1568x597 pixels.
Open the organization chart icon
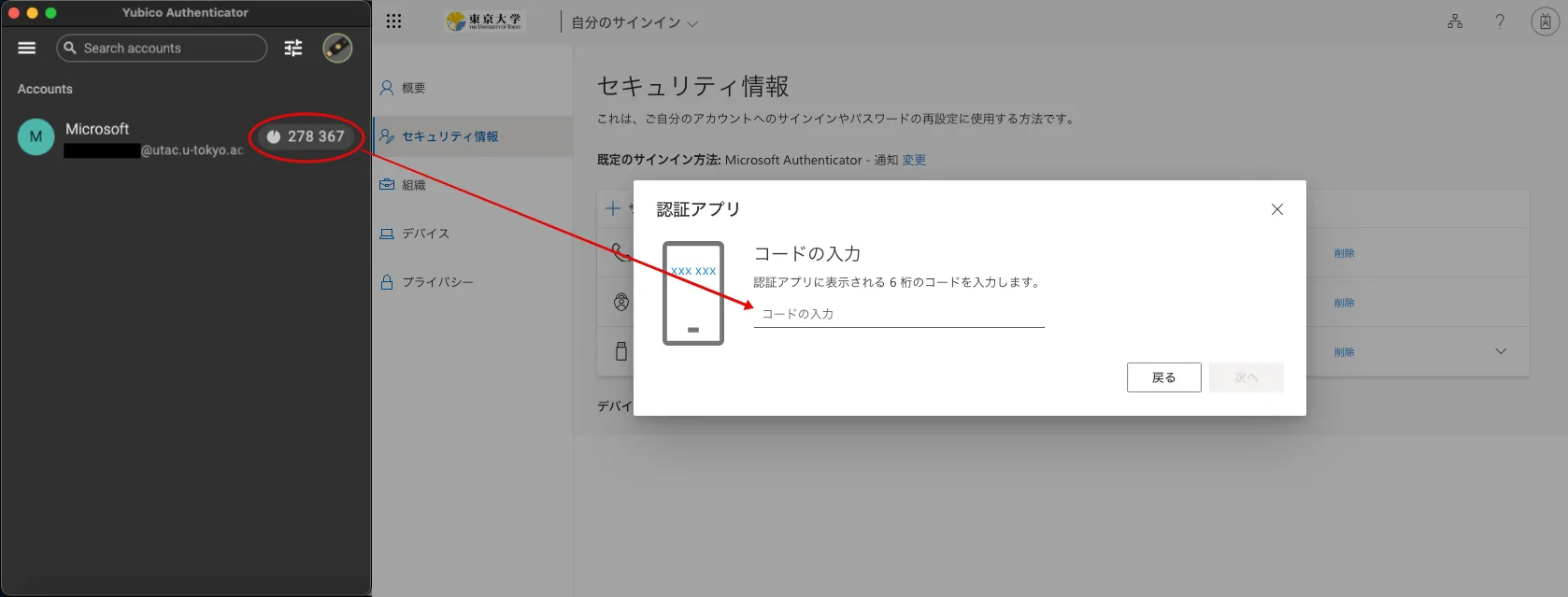point(1455,21)
